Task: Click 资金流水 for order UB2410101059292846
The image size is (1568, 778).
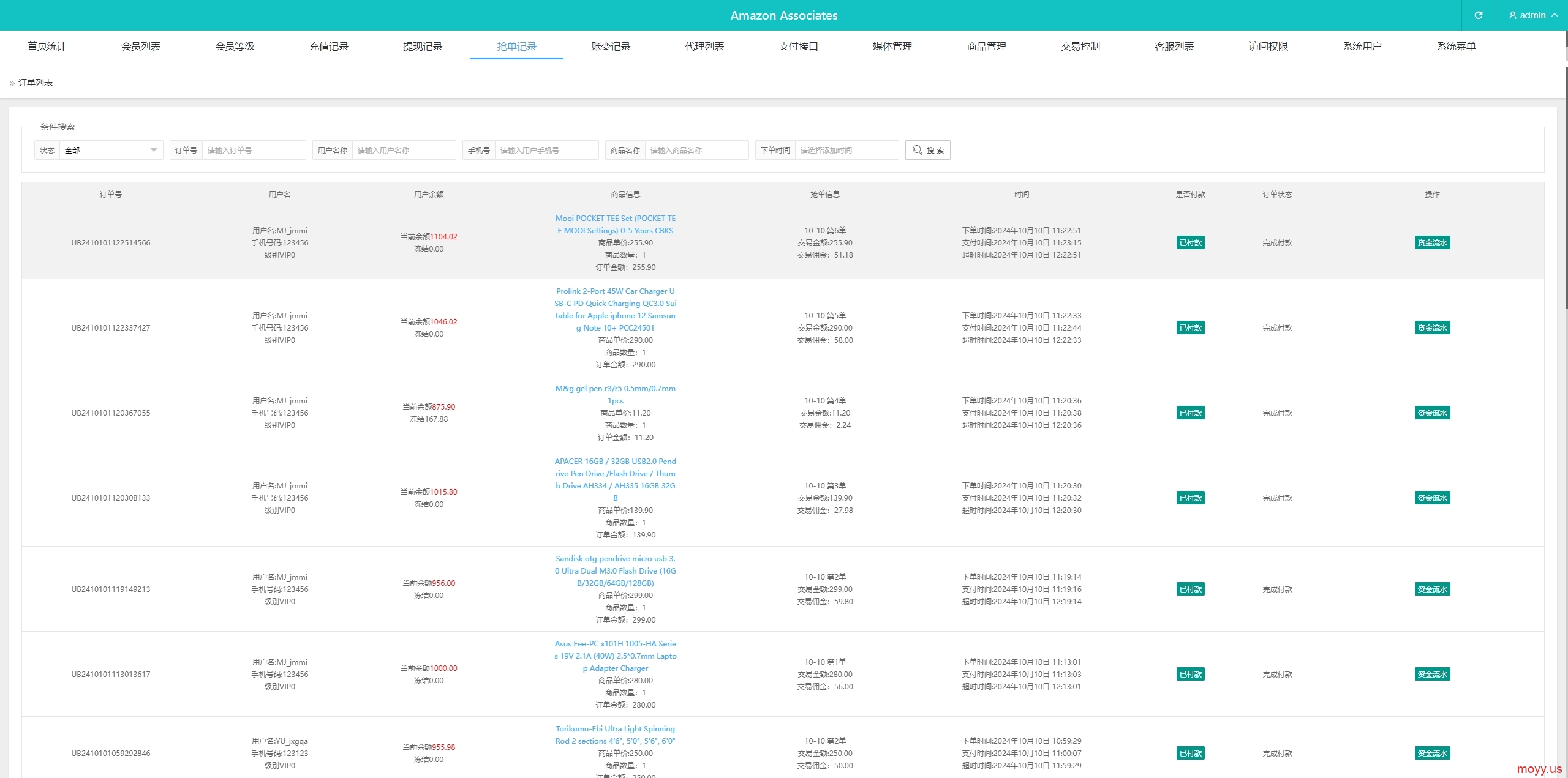Action: 1432,753
